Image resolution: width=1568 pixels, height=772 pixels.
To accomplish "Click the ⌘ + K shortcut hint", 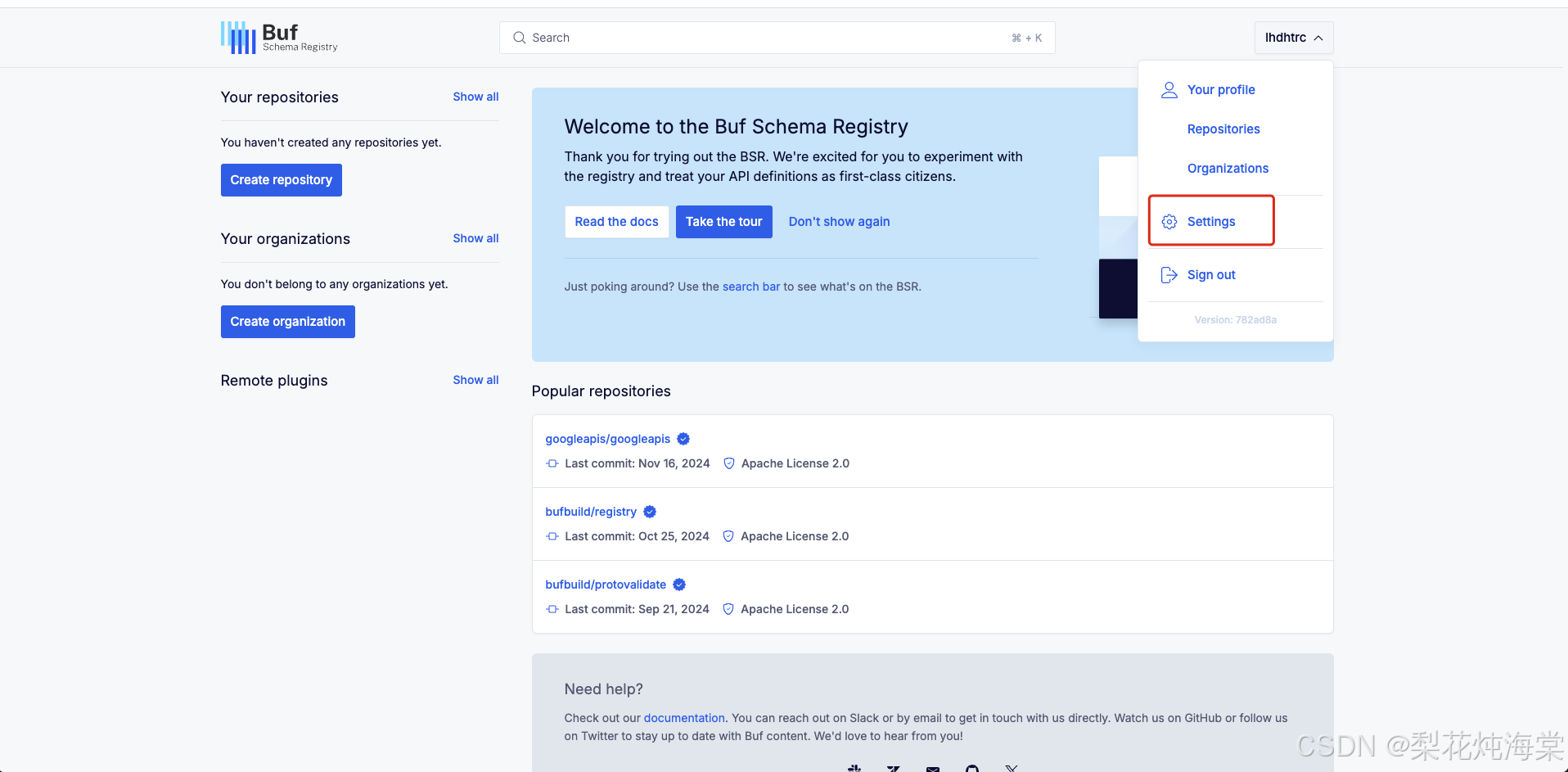I will [1027, 38].
